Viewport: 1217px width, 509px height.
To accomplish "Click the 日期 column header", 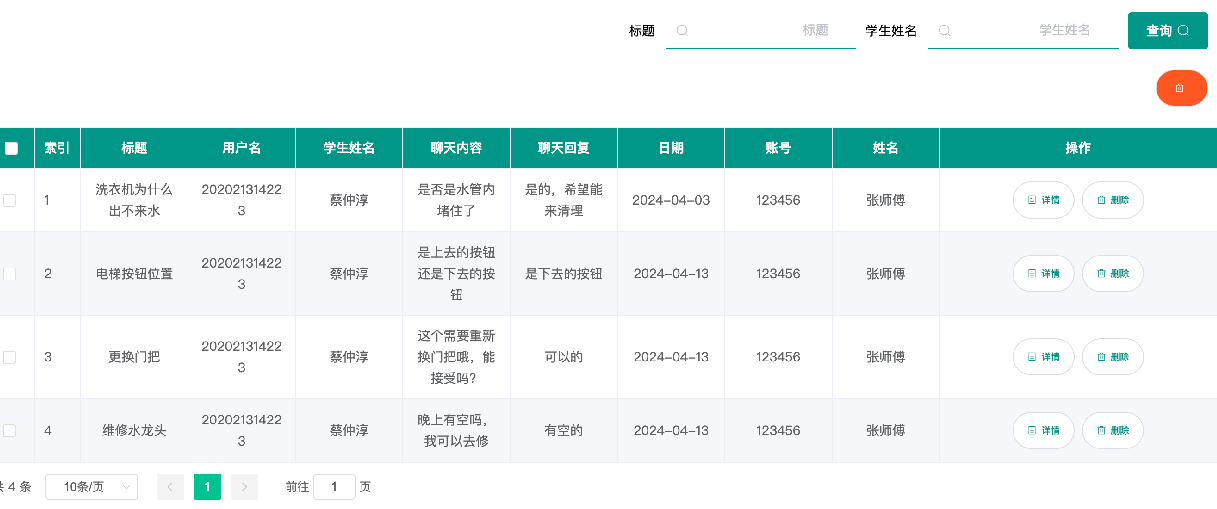I will point(671,148).
